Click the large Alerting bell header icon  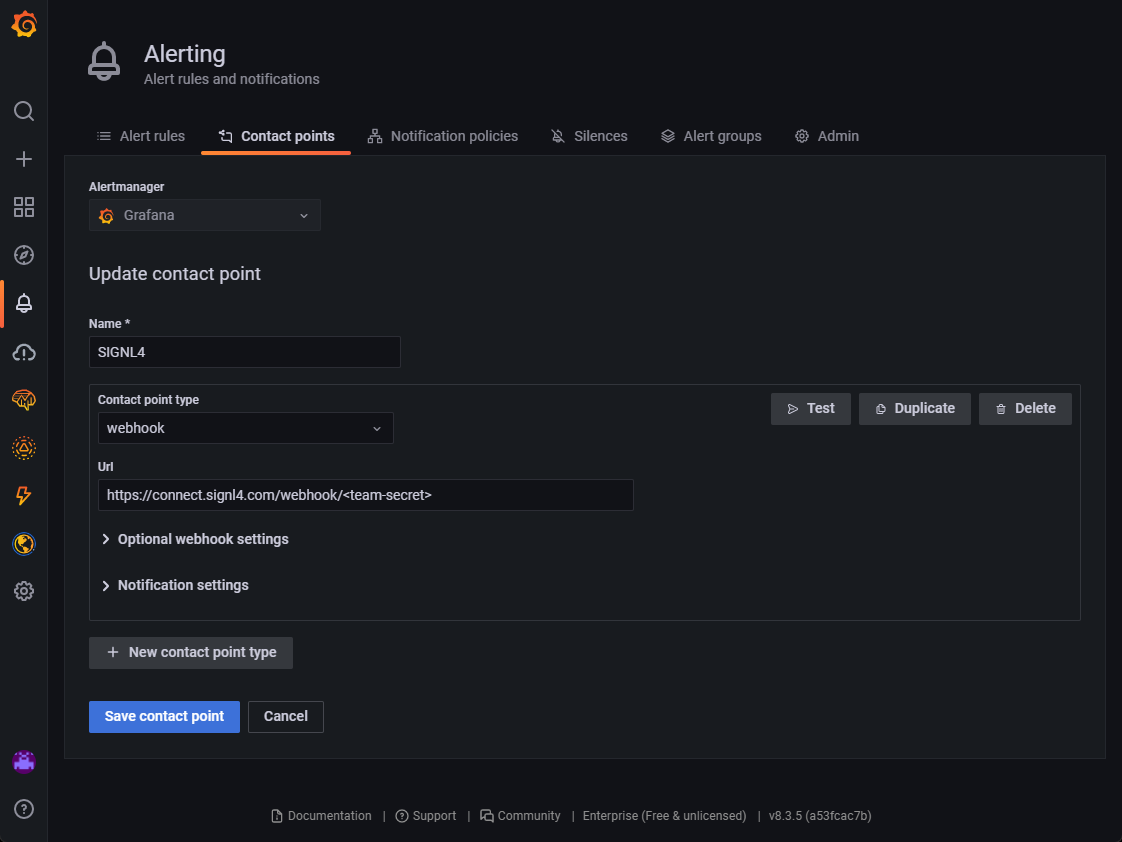point(104,62)
